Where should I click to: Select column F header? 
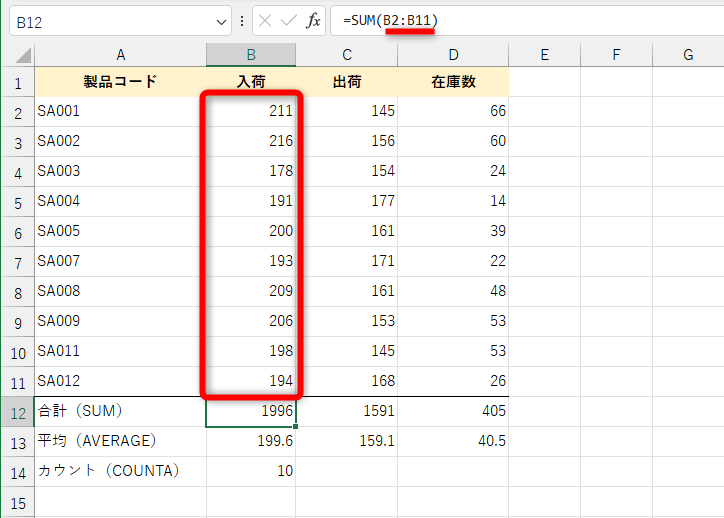click(x=616, y=55)
